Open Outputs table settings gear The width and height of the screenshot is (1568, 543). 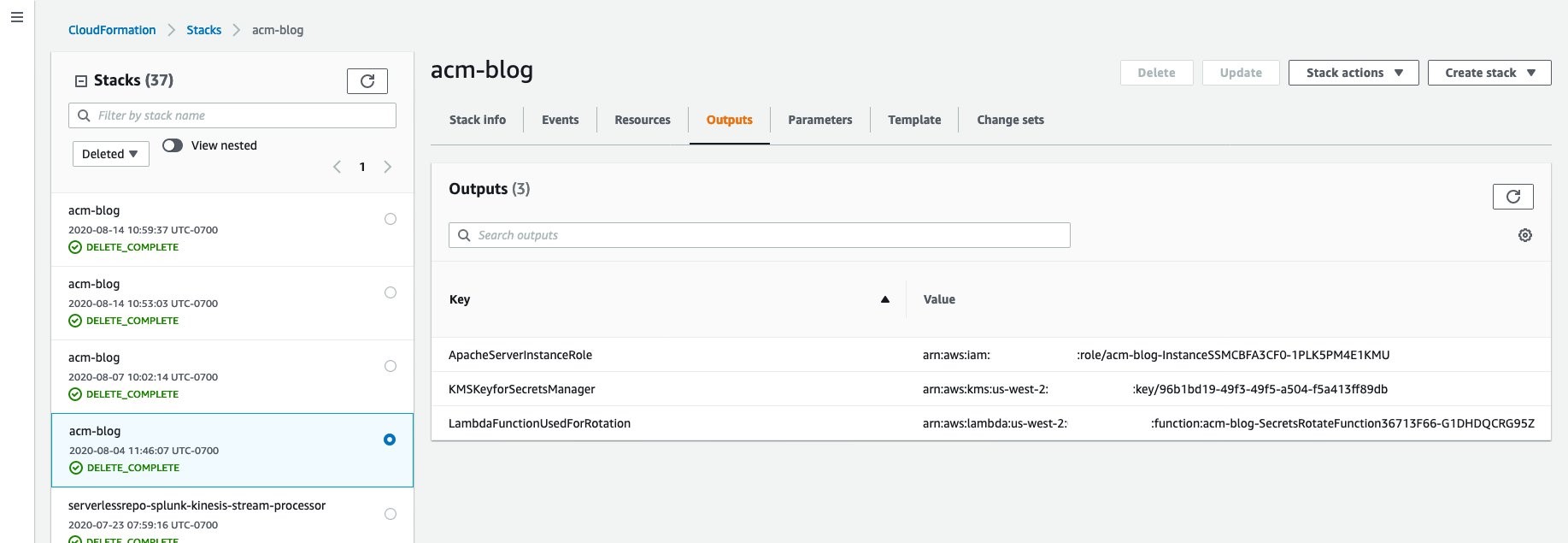point(1525,235)
